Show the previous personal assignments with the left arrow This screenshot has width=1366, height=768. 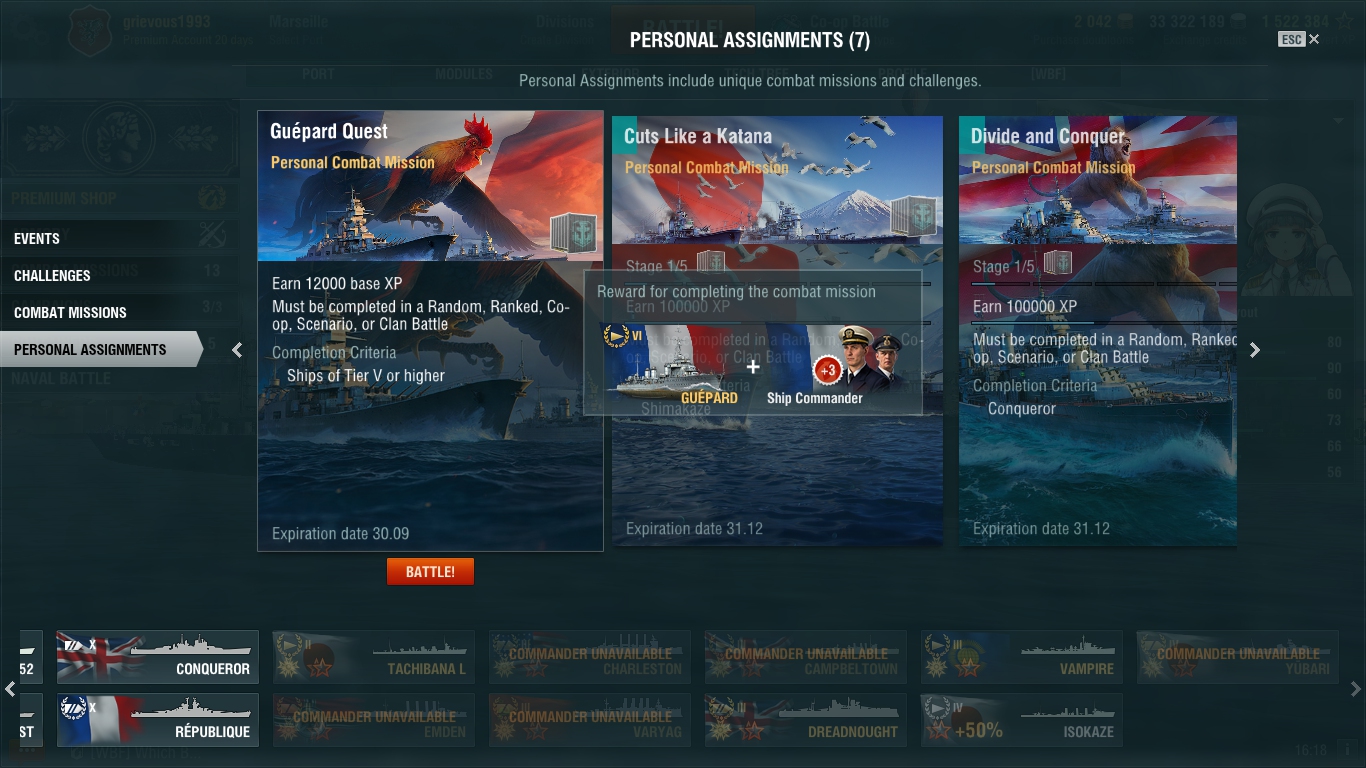click(237, 350)
